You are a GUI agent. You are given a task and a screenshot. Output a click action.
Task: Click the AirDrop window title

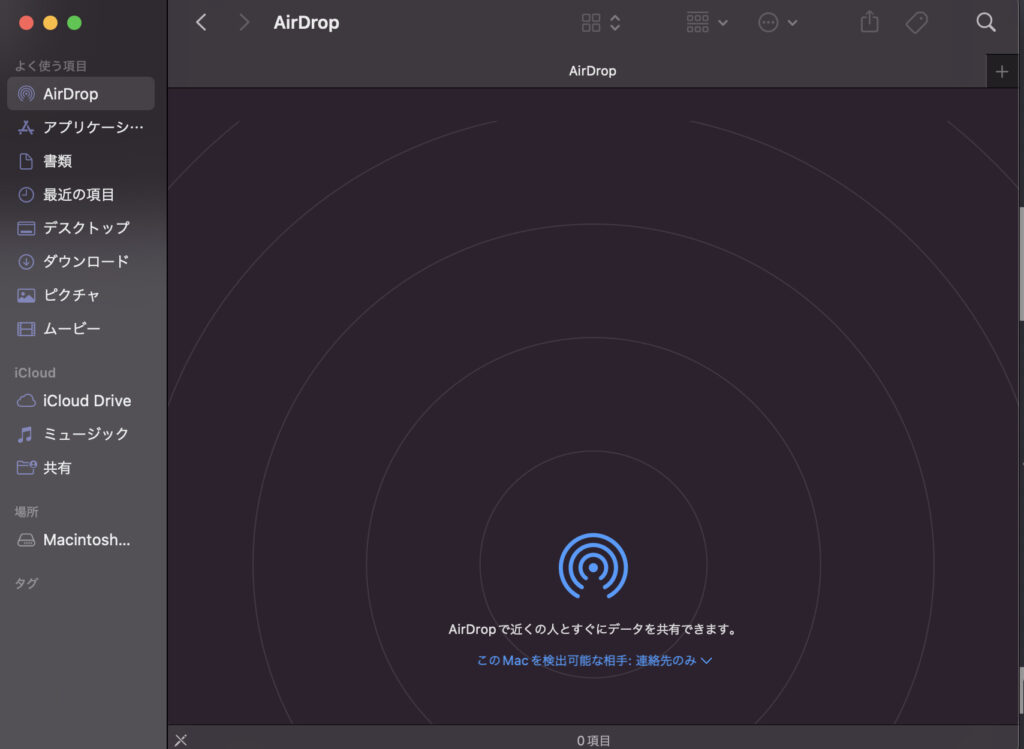coord(306,23)
